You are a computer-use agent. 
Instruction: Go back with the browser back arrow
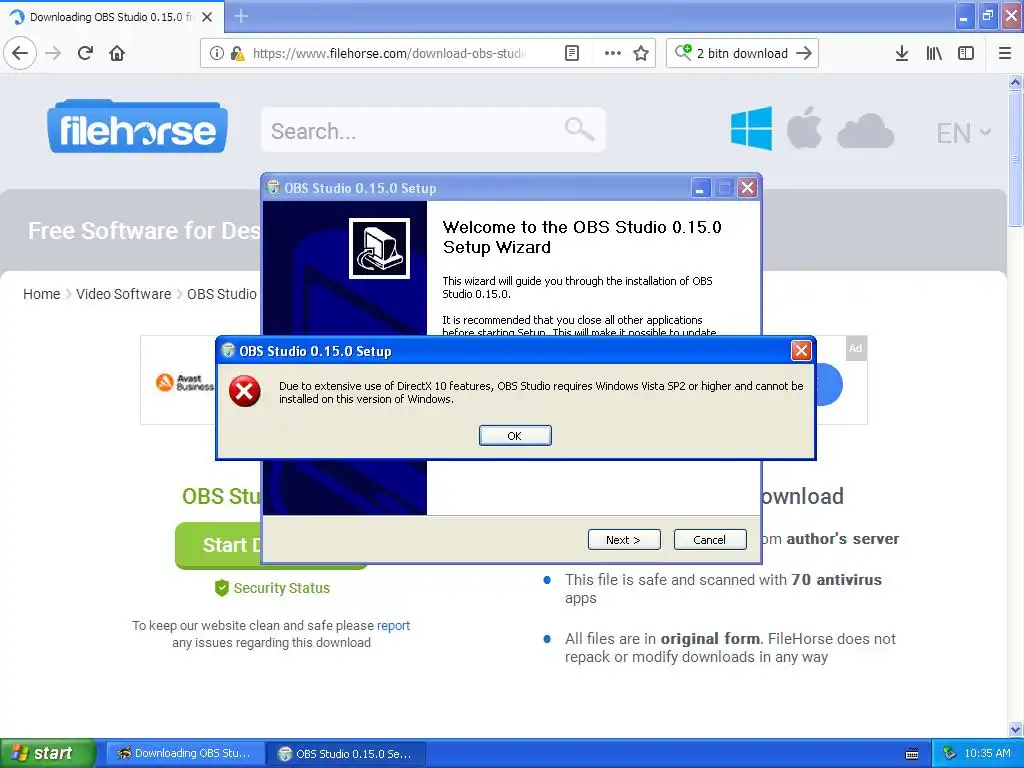click(20, 53)
